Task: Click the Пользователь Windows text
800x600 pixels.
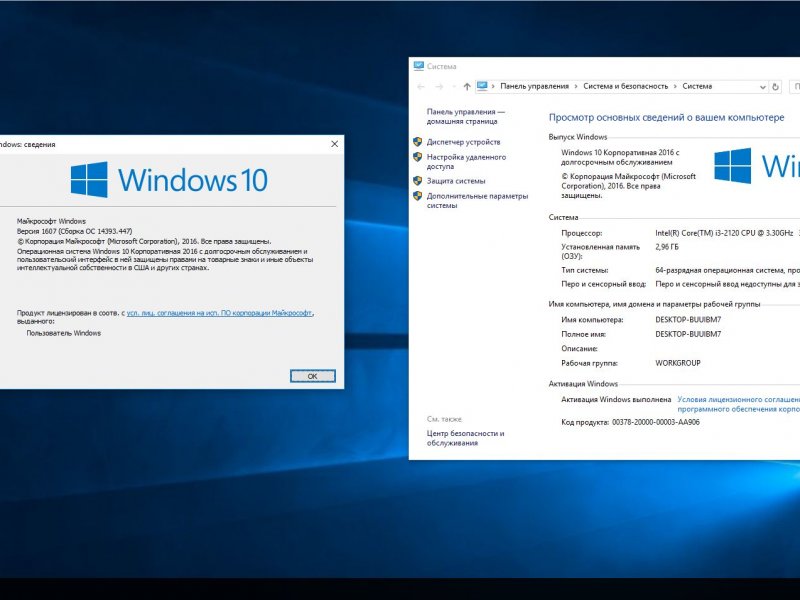Action: (x=63, y=333)
